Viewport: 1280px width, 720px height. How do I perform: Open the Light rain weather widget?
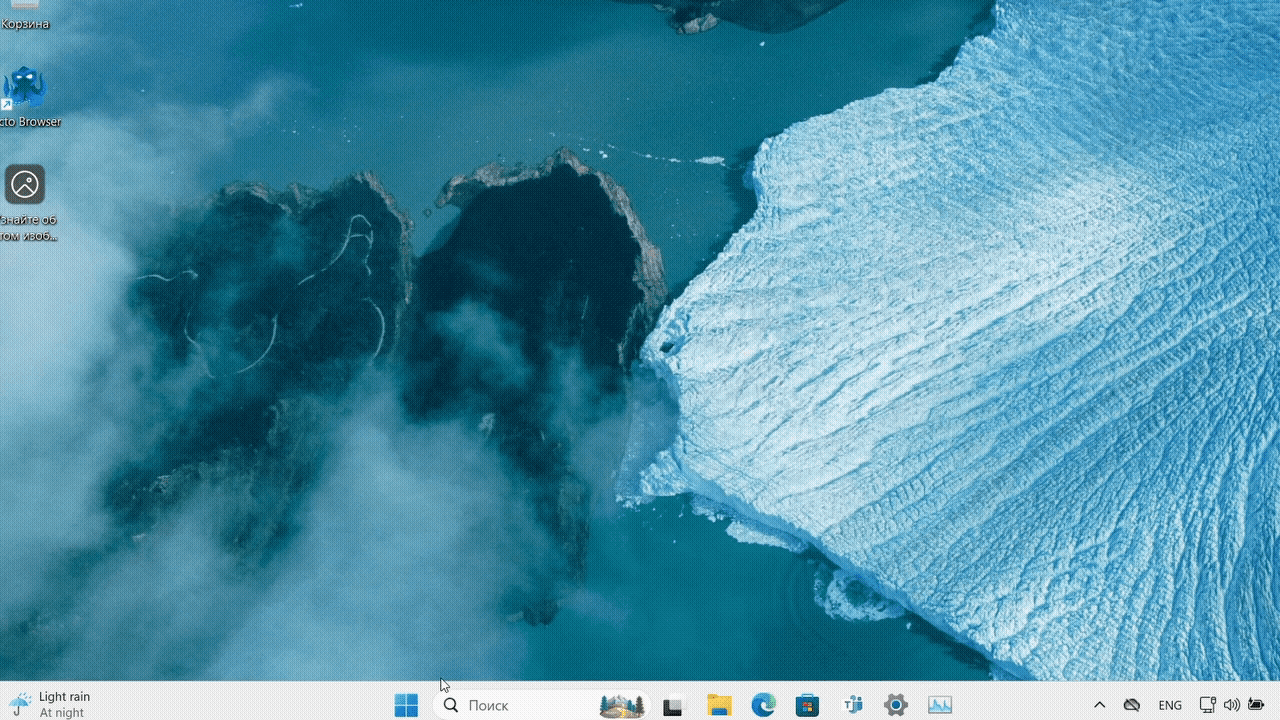point(50,704)
